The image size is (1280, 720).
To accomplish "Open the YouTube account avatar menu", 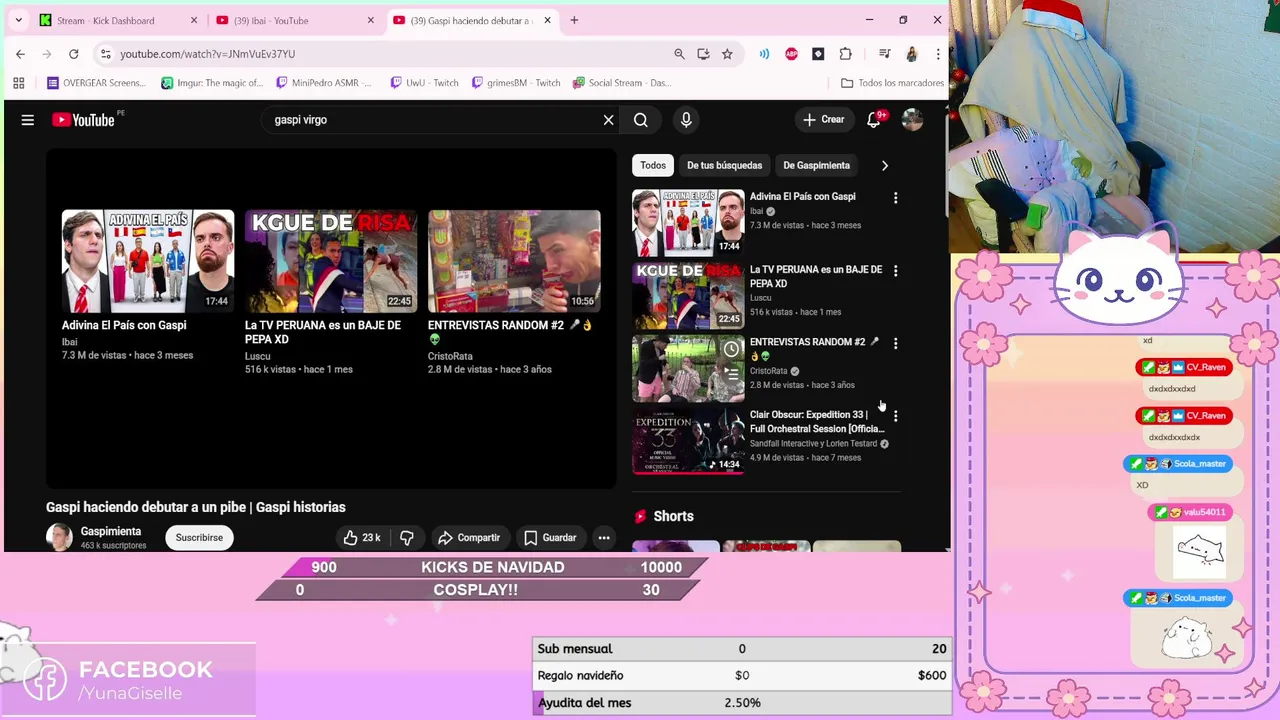I will [912, 120].
